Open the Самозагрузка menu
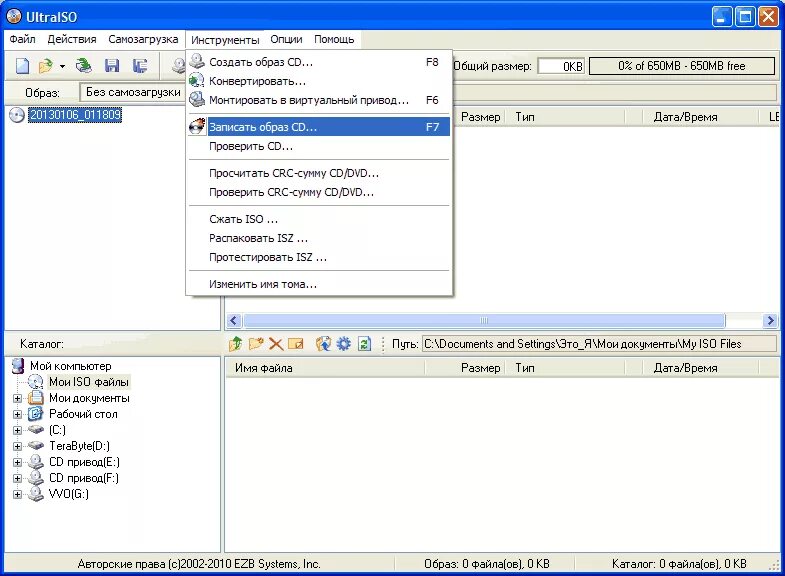785x576 pixels. click(143, 39)
